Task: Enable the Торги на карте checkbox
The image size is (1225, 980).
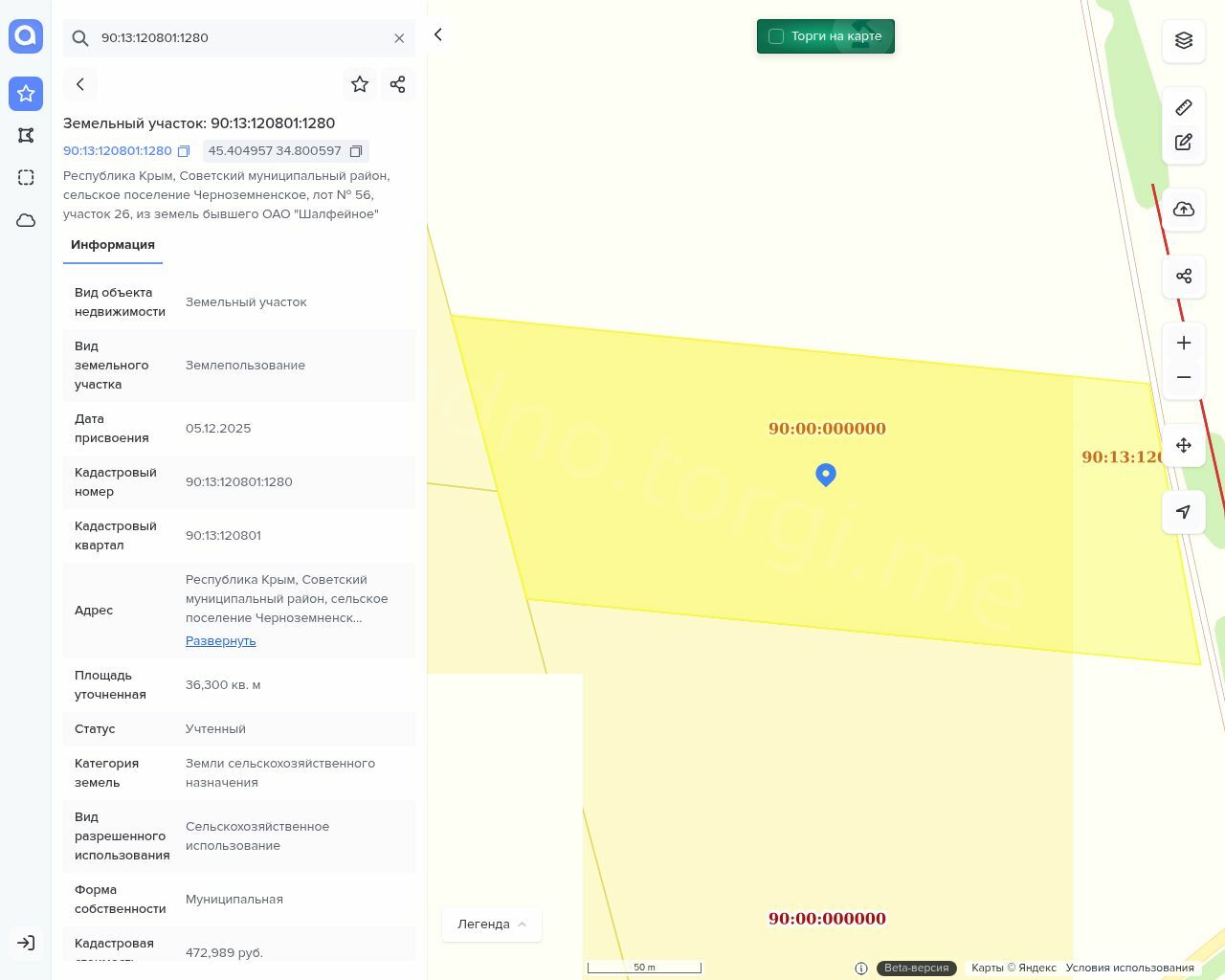Action: [776, 36]
